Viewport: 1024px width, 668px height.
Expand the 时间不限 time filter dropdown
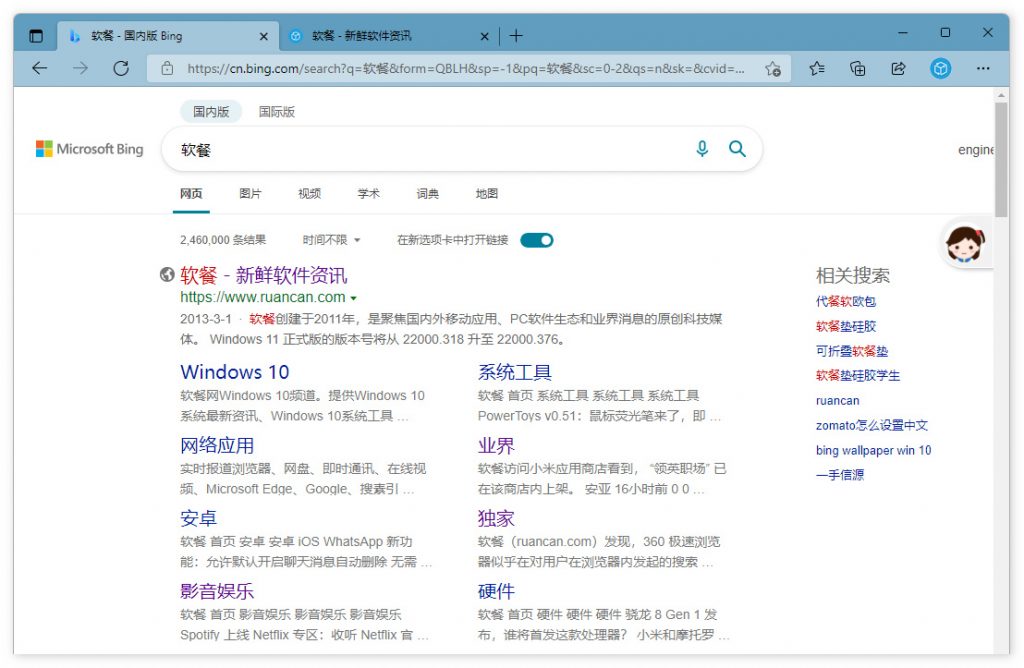coord(331,240)
